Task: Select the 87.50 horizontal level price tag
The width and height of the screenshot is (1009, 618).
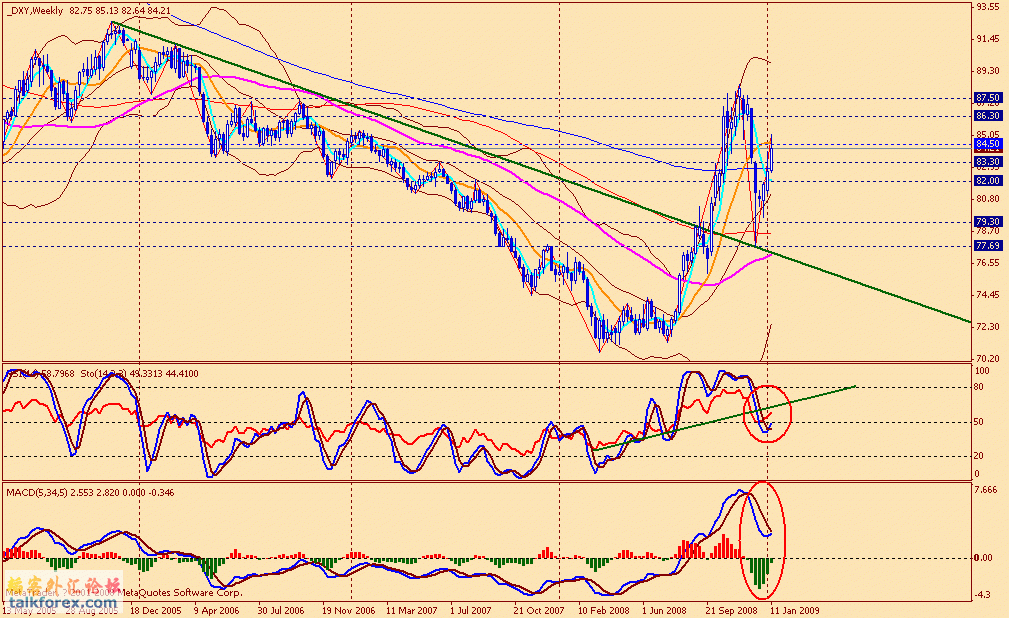Action: coord(988,98)
